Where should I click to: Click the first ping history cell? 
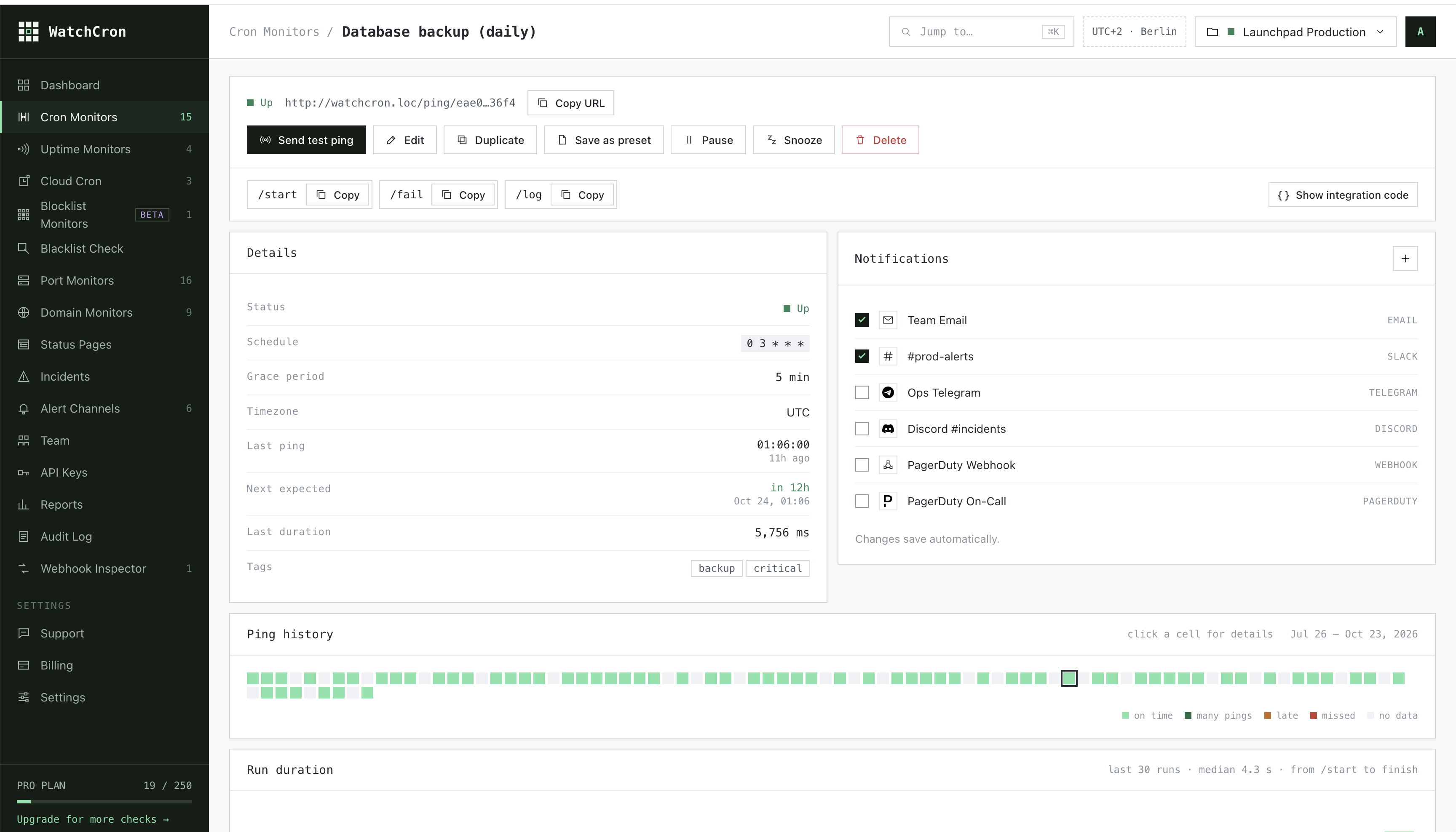(x=253, y=678)
